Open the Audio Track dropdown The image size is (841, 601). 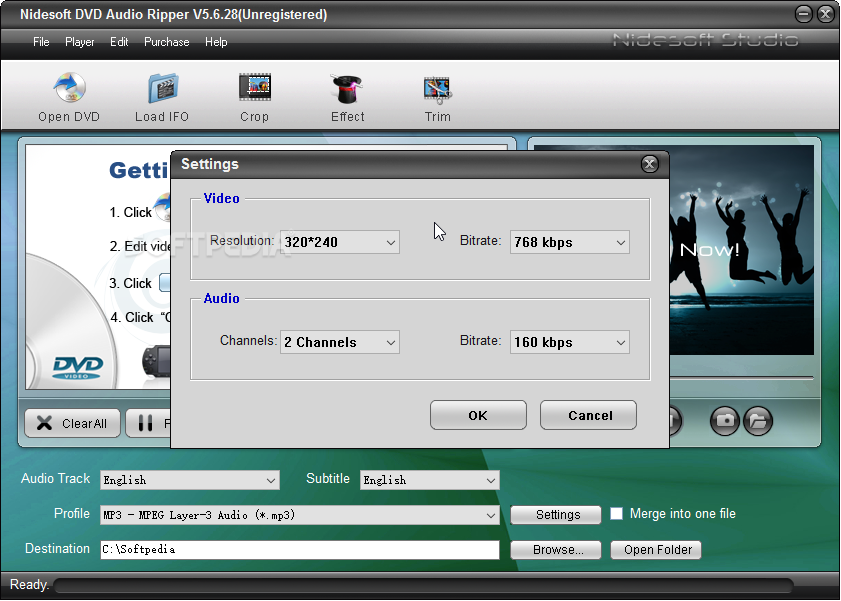(x=190, y=480)
